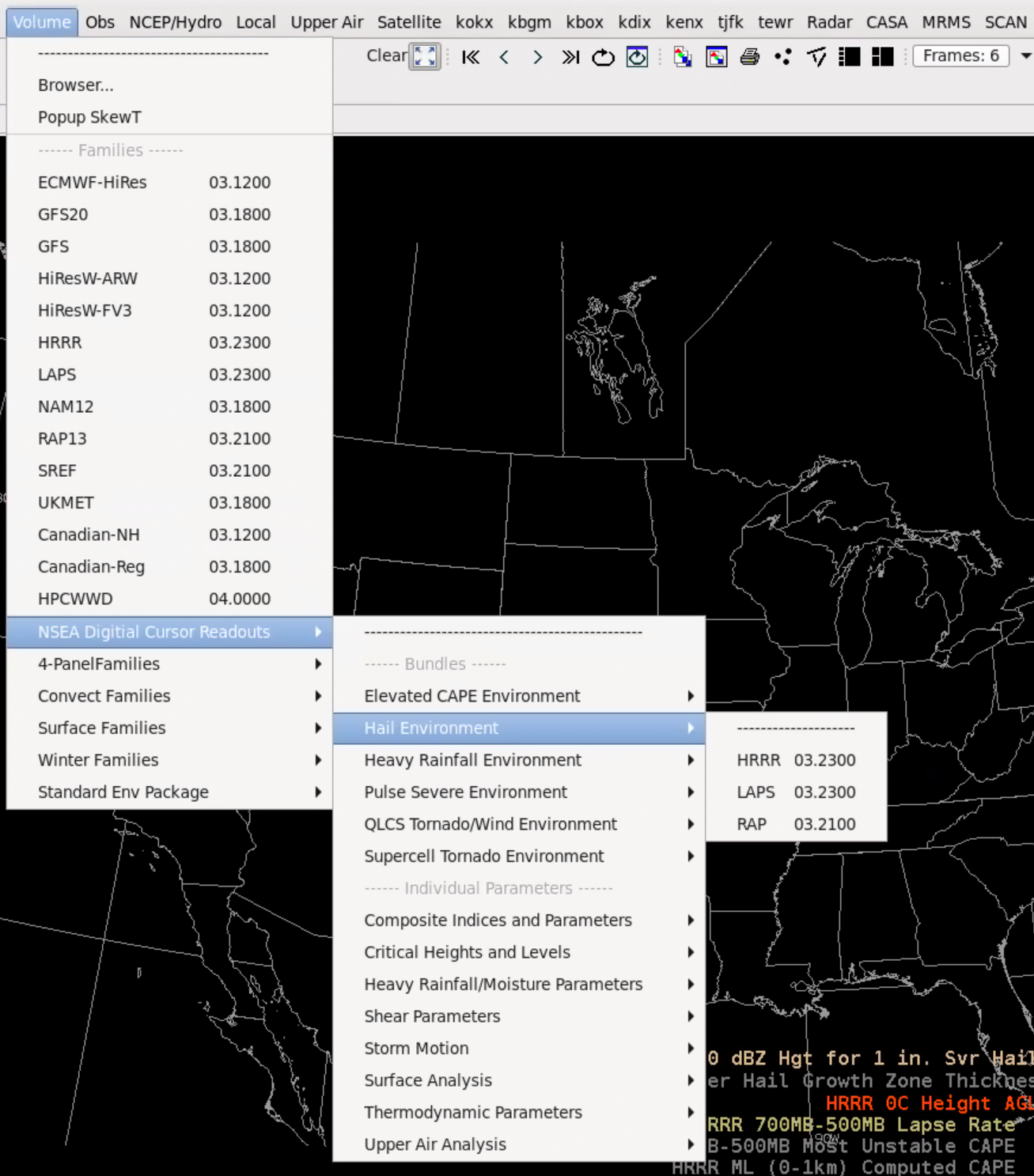
Task: Step forward one frame
Action: [537, 57]
